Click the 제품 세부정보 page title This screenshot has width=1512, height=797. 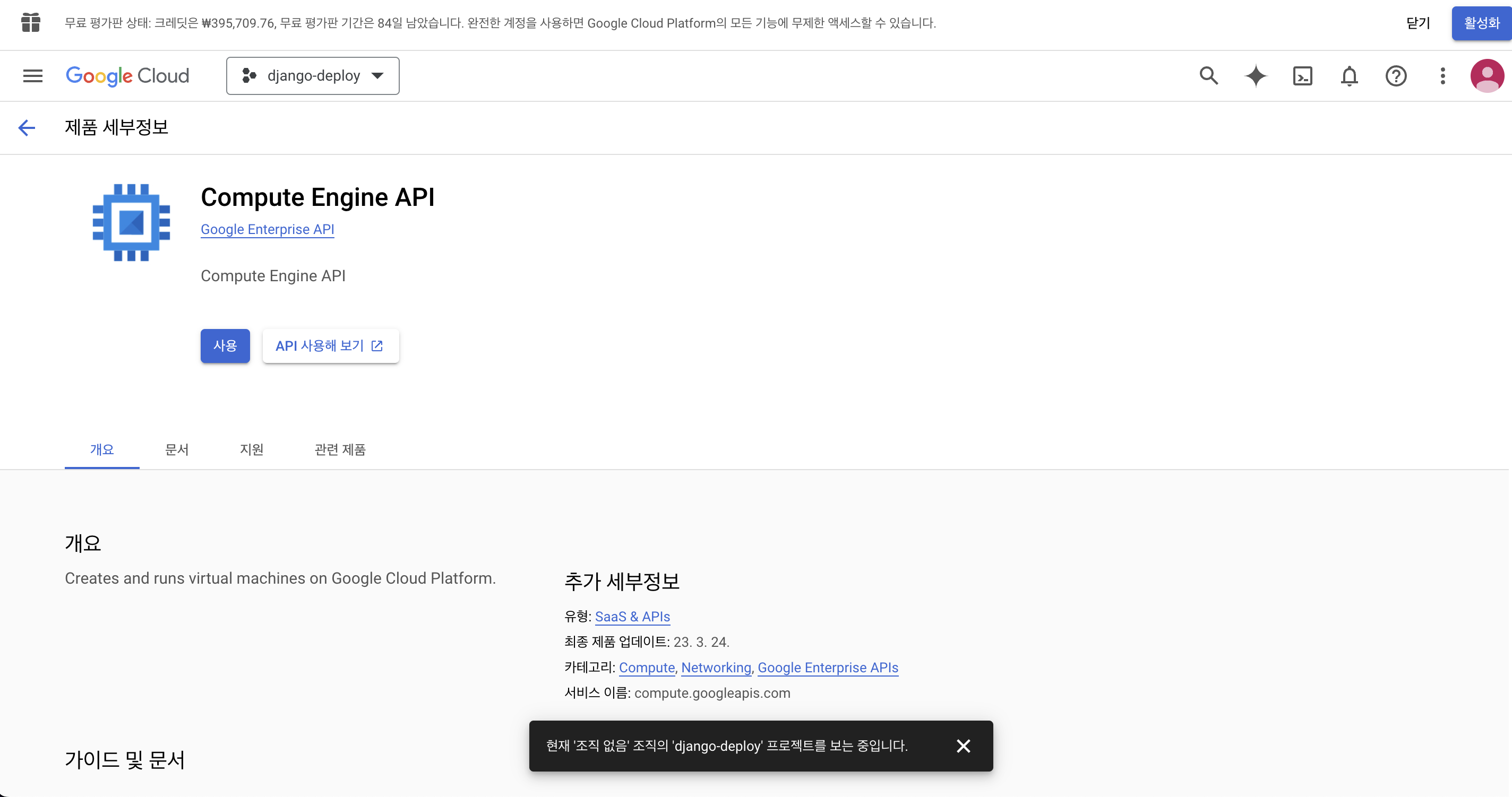tap(117, 127)
